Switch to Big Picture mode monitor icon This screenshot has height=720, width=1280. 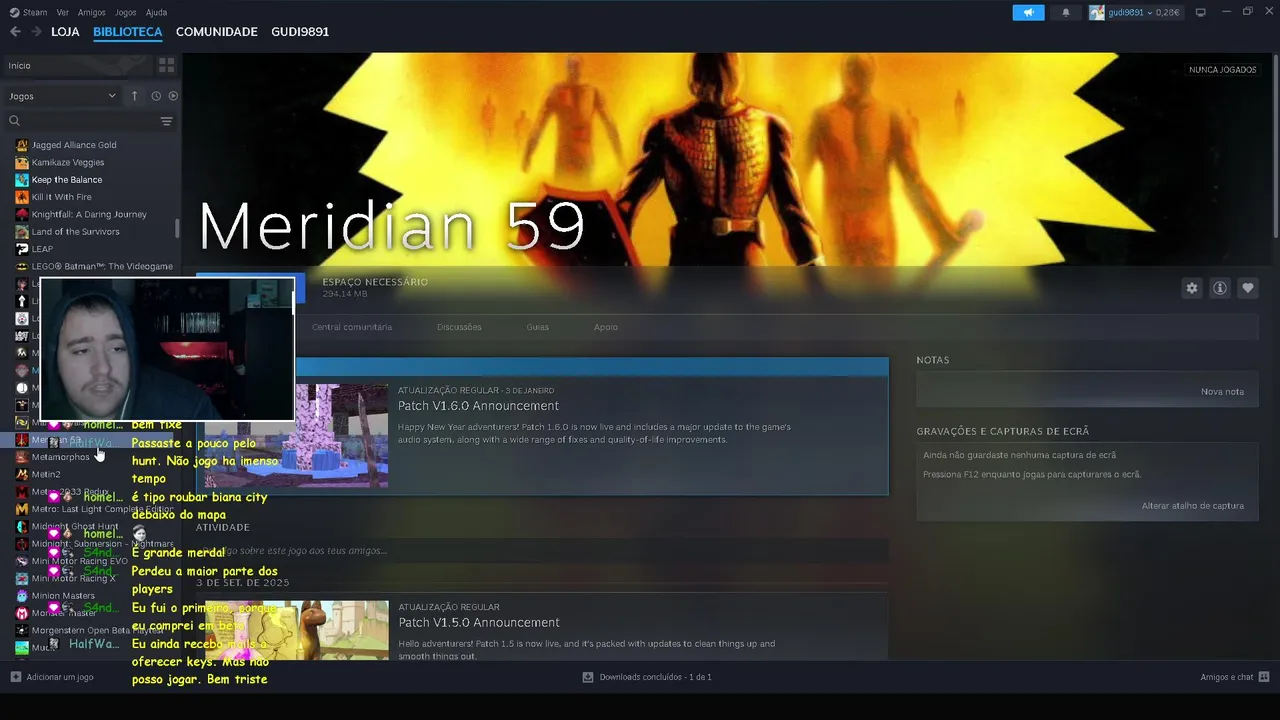[1201, 12]
